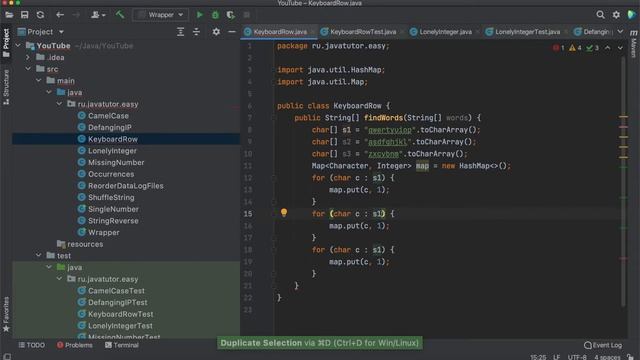
Task: Click line number 15 in gutter
Action: tap(248, 213)
